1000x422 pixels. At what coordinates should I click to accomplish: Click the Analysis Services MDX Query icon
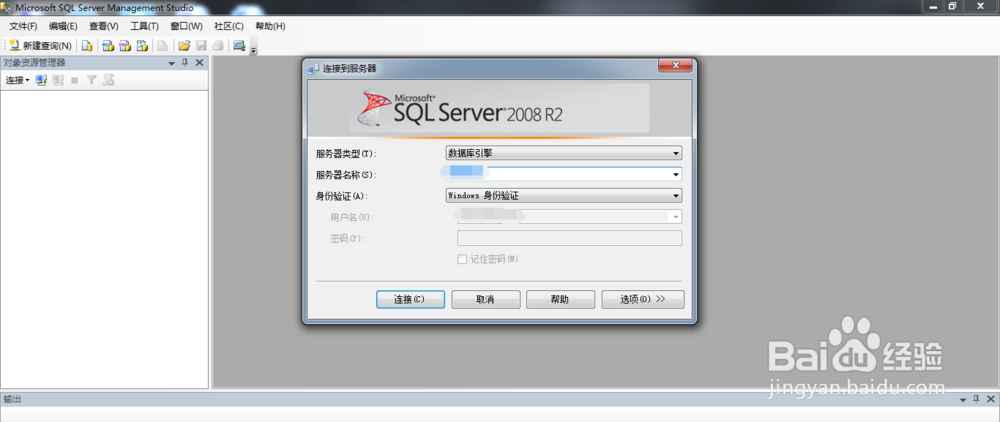coord(108,46)
